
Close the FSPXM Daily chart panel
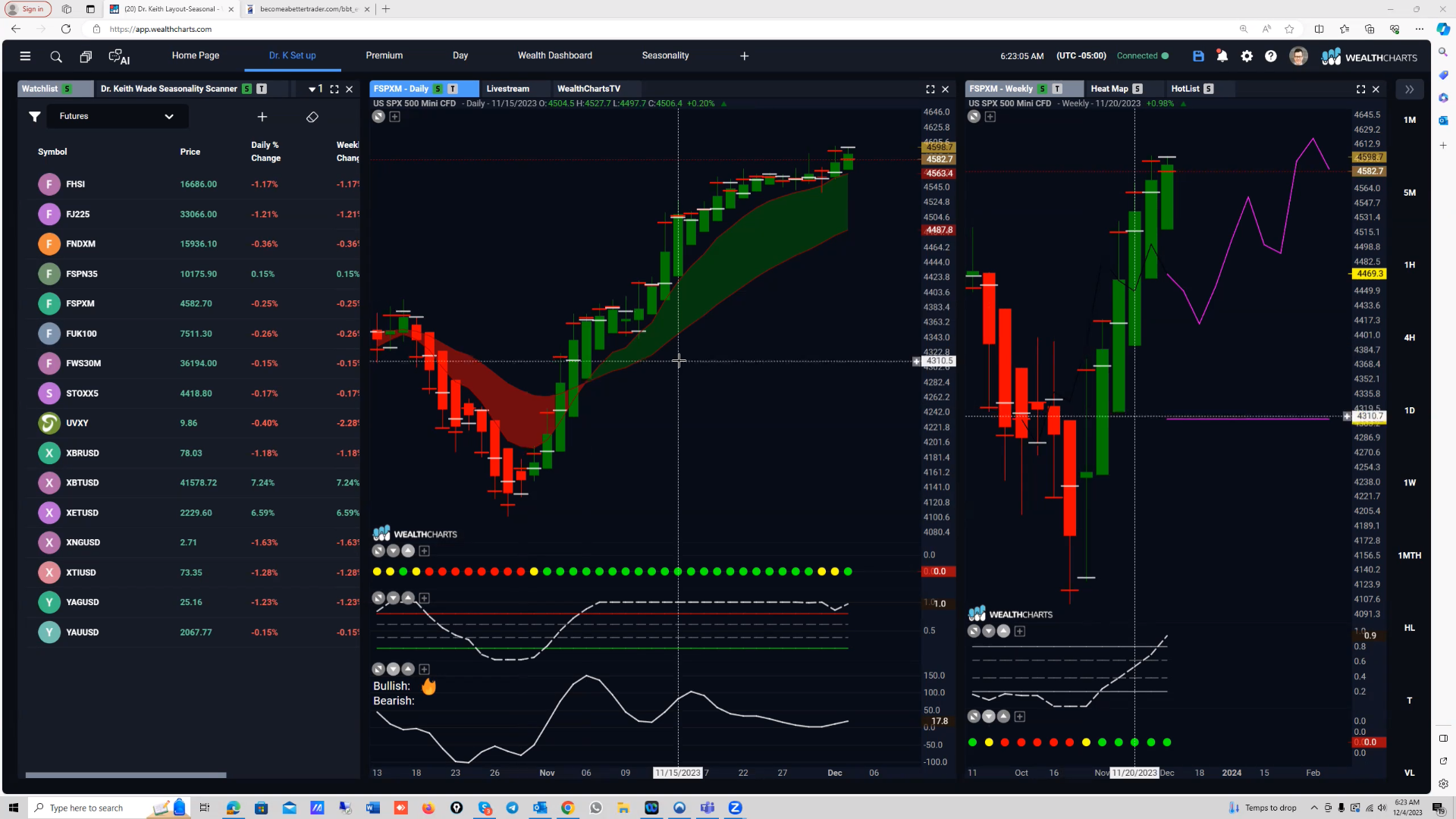pyautogui.click(x=946, y=89)
